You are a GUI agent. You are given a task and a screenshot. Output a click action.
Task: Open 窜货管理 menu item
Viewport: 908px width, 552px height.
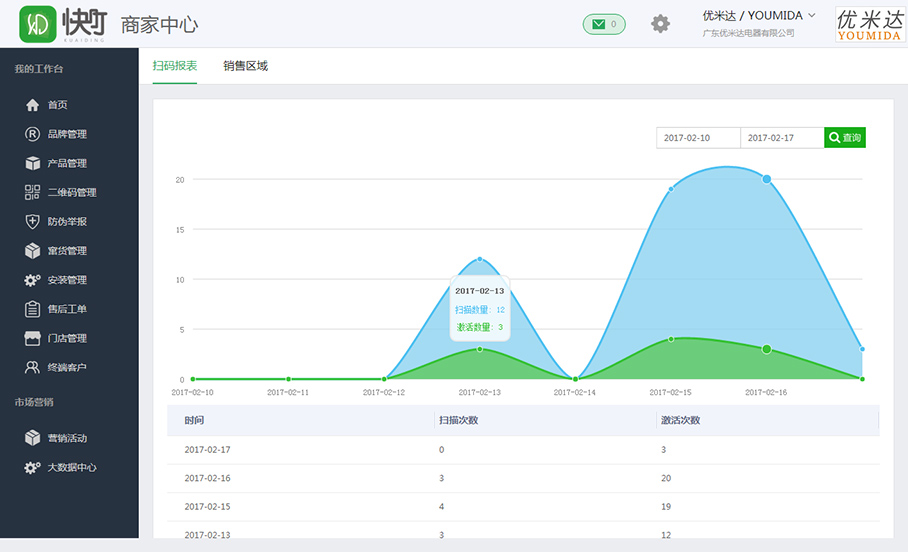coord(67,251)
